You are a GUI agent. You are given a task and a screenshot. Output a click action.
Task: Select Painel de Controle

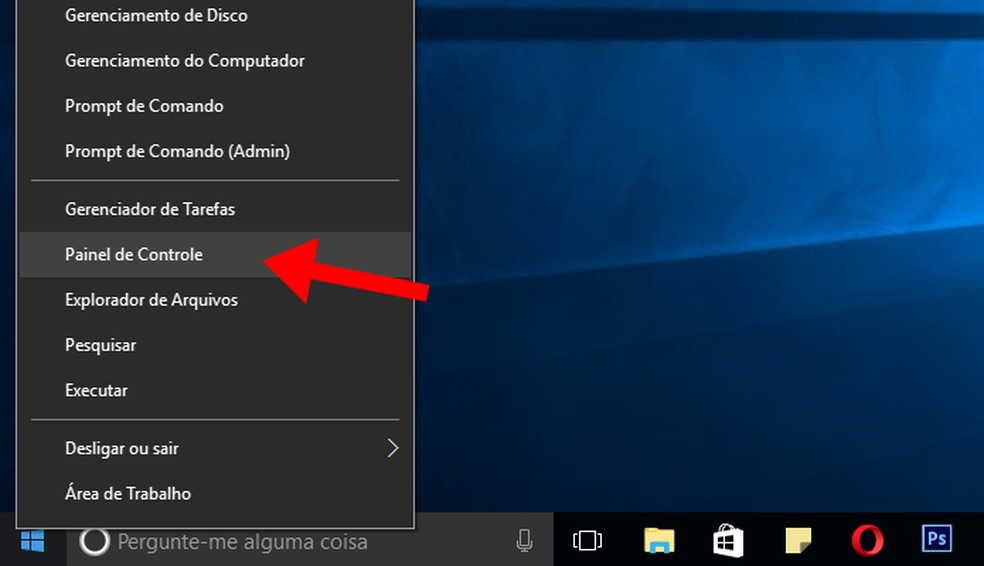(x=215, y=254)
